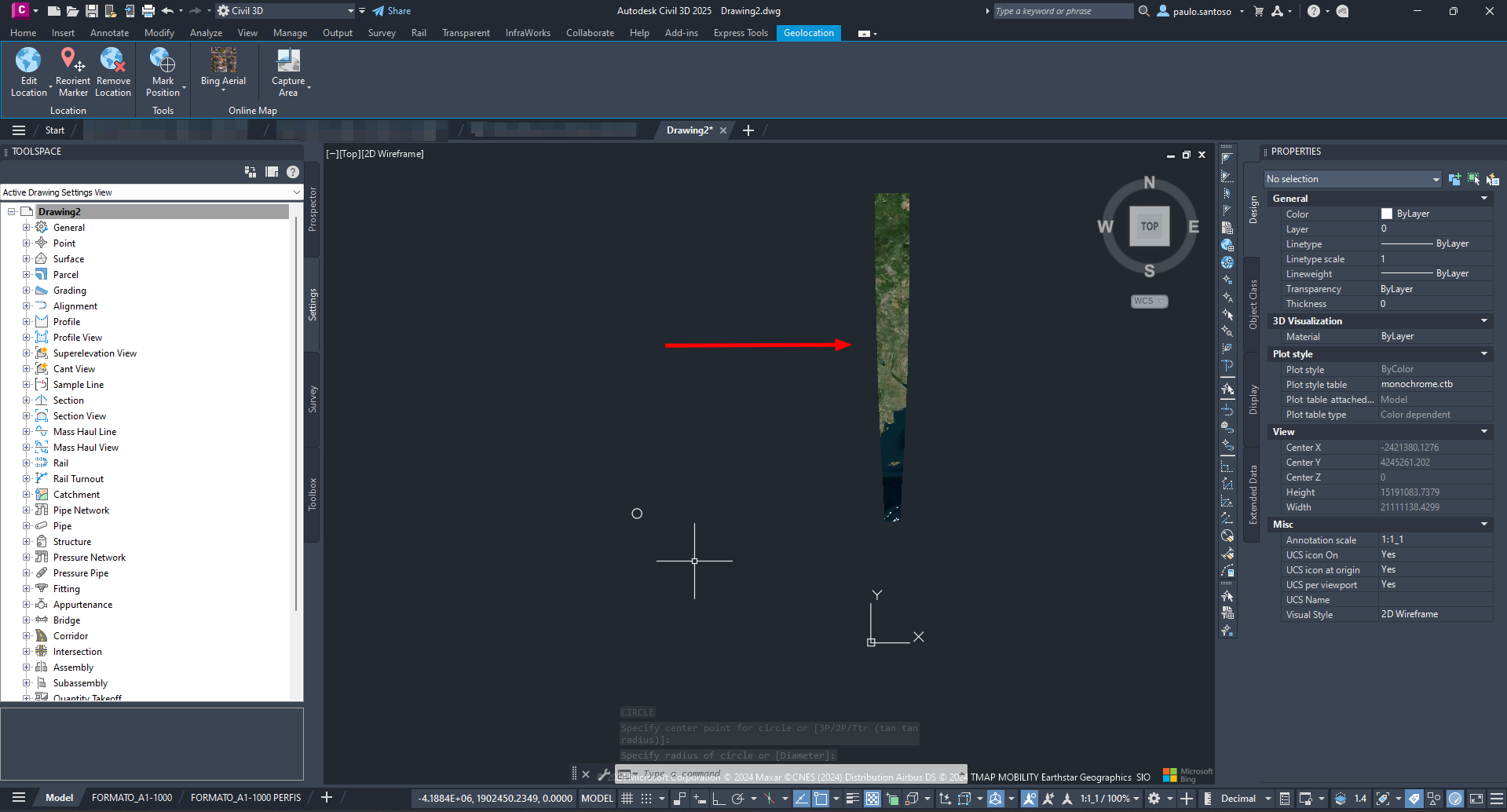The height and width of the screenshot is (812, 1507).
Task: Open the Home ribbon tab
Action: click(23, 33)
